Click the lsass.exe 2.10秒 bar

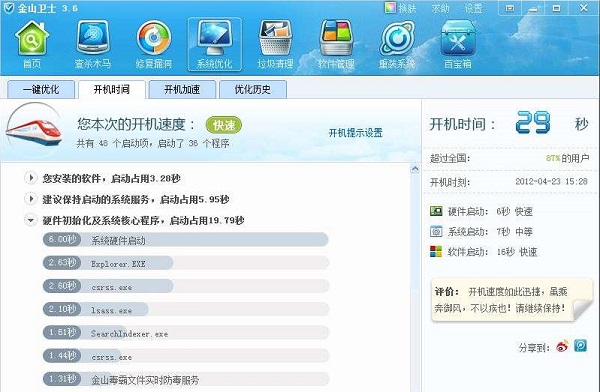pos(186,309)
